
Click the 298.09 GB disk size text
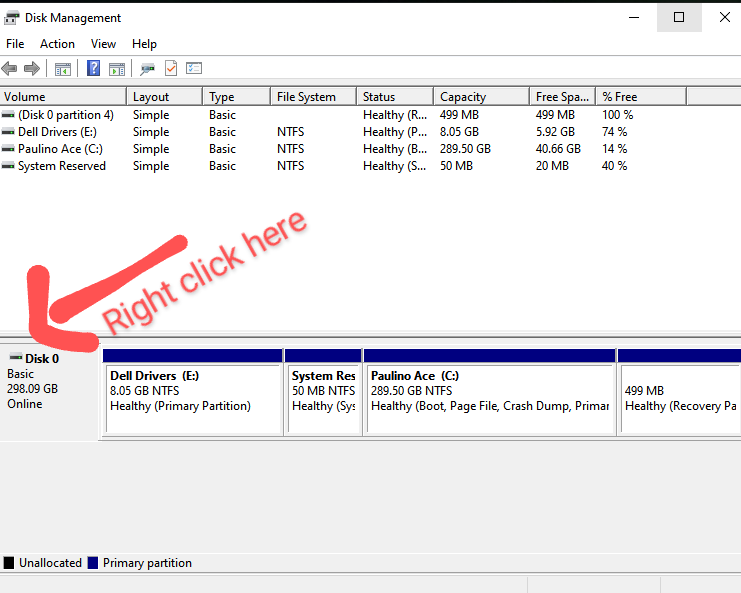[x=32, y=389]
